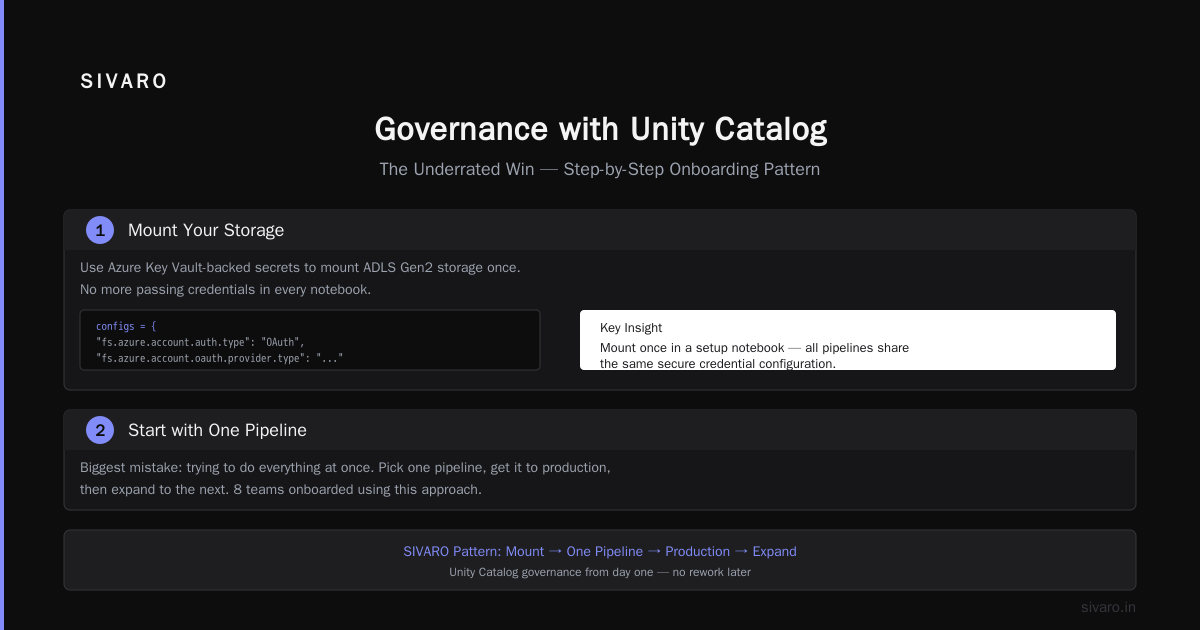Click the 'Use Azure Key Vault-backed secrets' line
The image size is (1200, 630).
tap(300, 268)
